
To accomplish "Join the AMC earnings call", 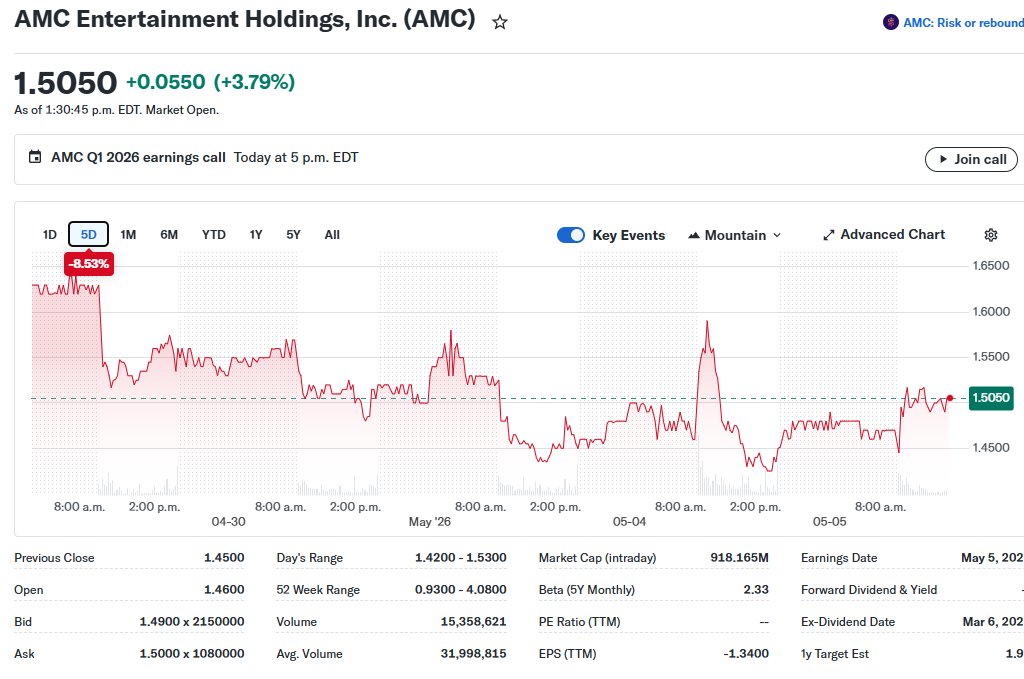I will [x=971, y=159].
